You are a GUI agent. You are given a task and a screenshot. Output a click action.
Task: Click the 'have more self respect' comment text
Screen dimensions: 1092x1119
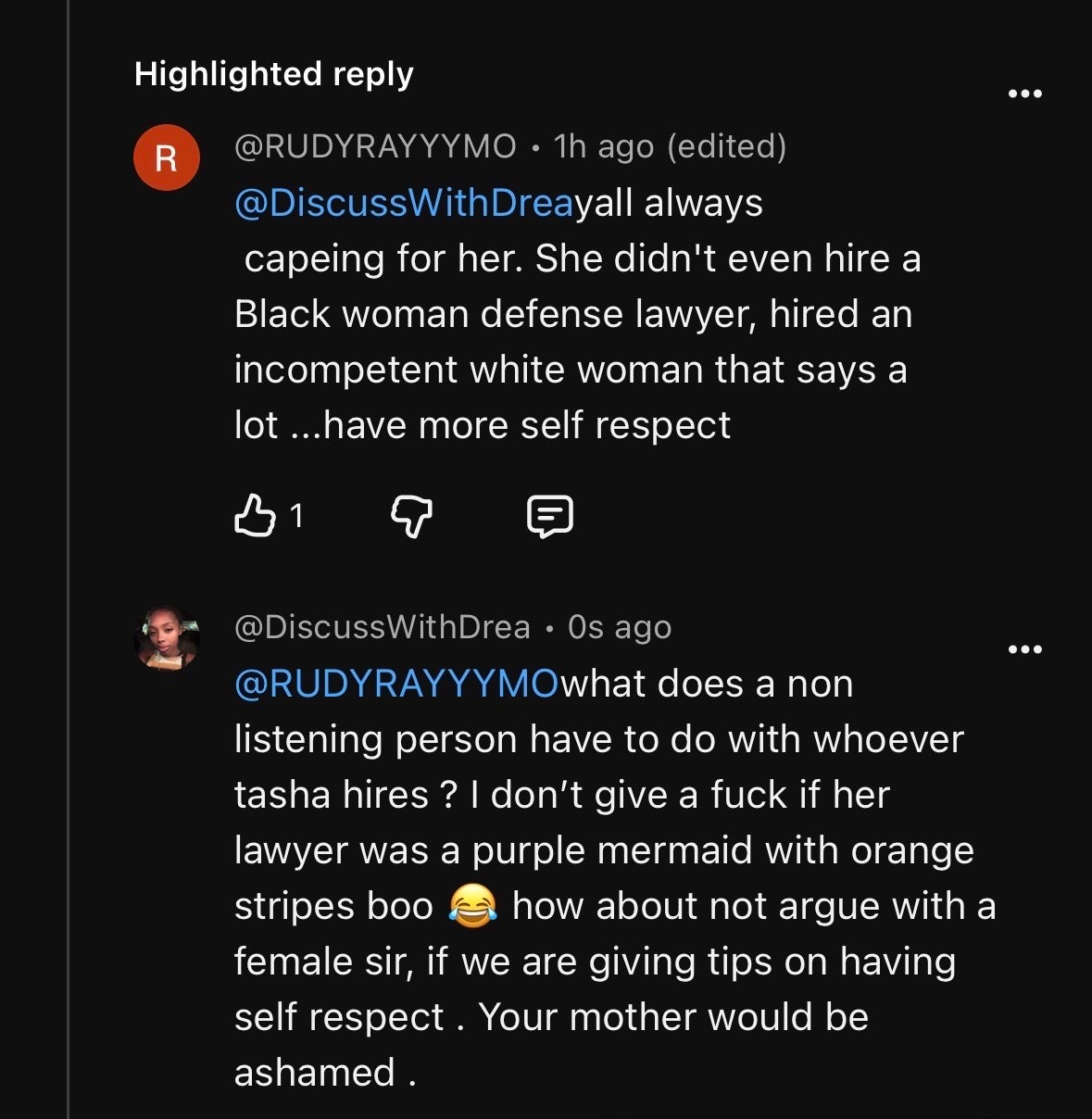pyautogui.click(x=528, y=425)
